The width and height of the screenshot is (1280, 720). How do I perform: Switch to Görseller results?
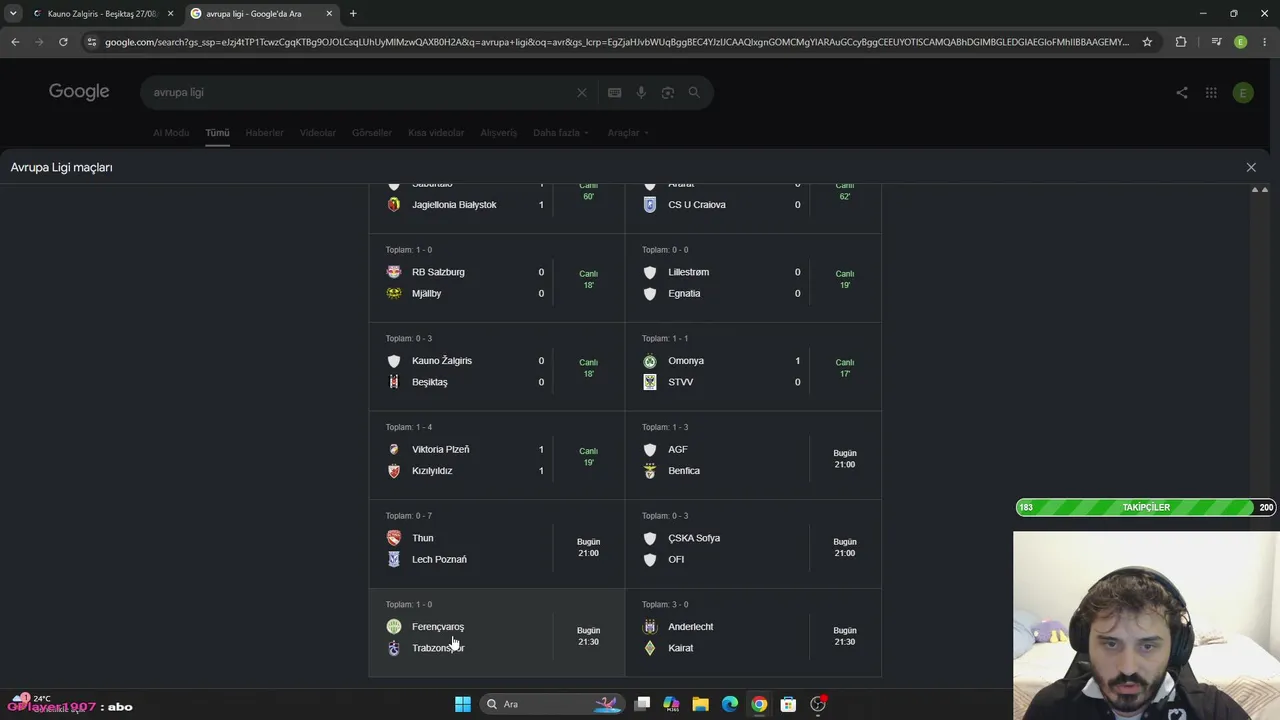click(372, 133)
